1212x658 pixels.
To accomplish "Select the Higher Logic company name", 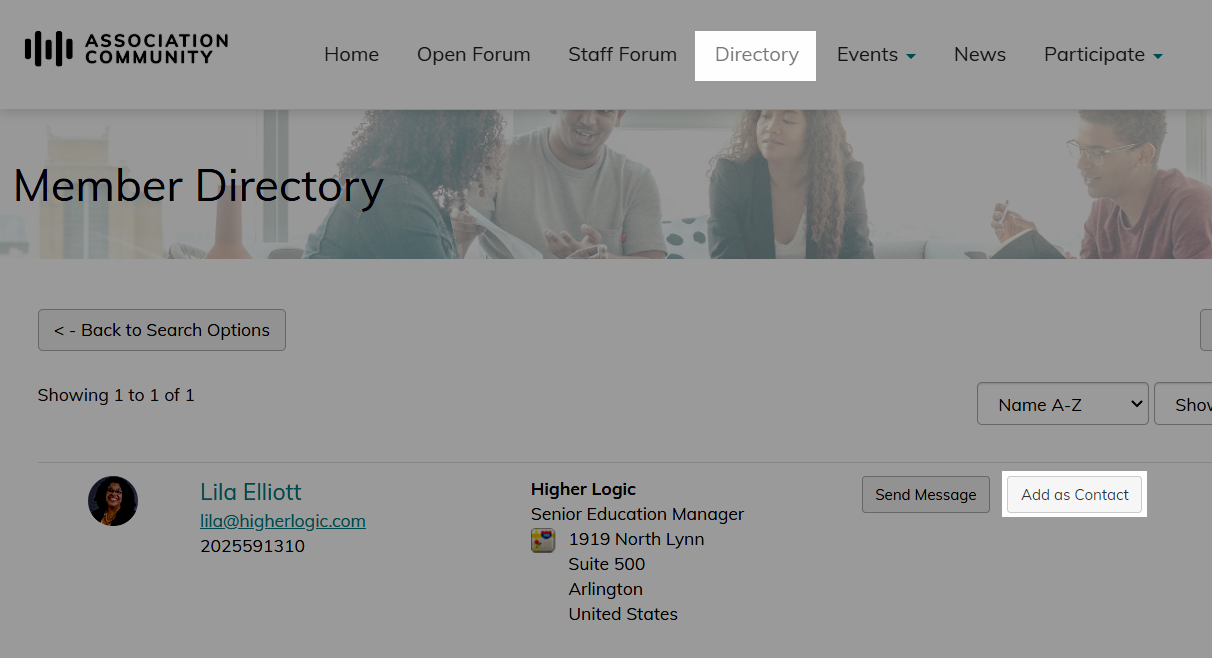I will [584, 489].
